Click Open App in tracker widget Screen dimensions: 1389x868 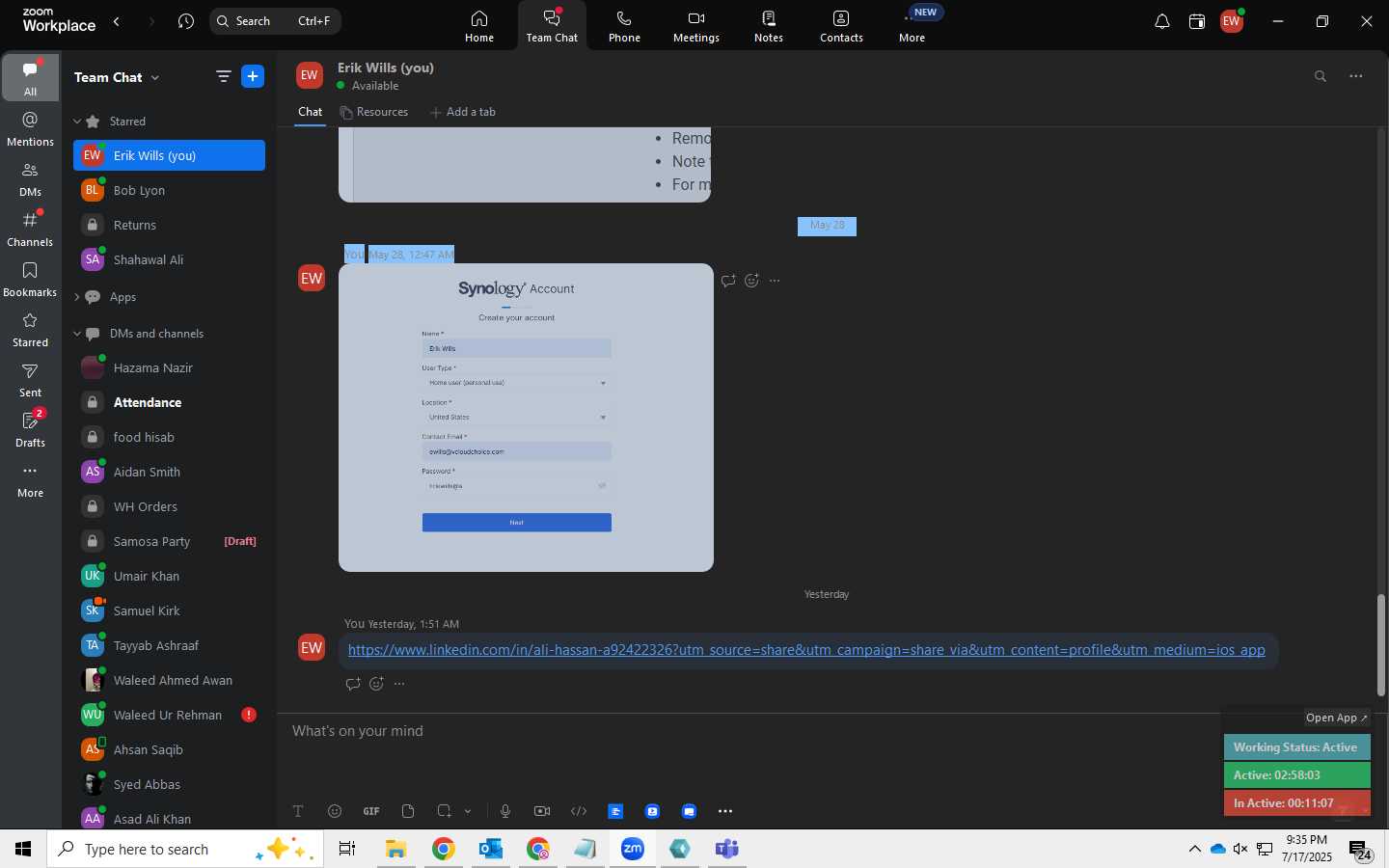(1336, 718)
